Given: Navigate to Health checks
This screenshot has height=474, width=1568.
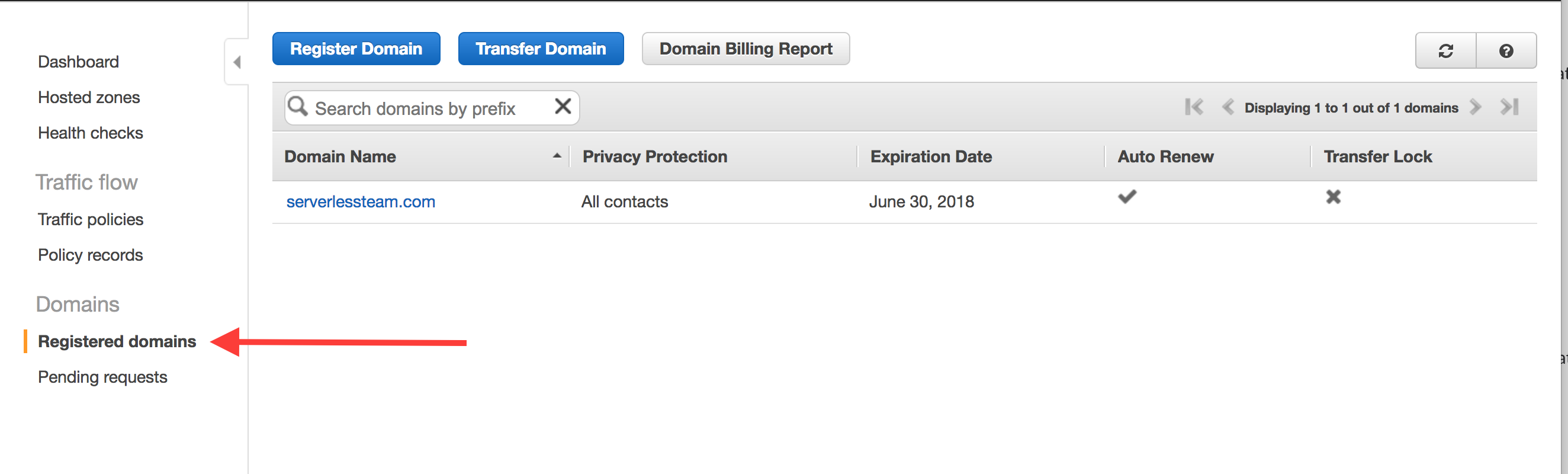Looking at the screenshot, I should click(90, 133).
